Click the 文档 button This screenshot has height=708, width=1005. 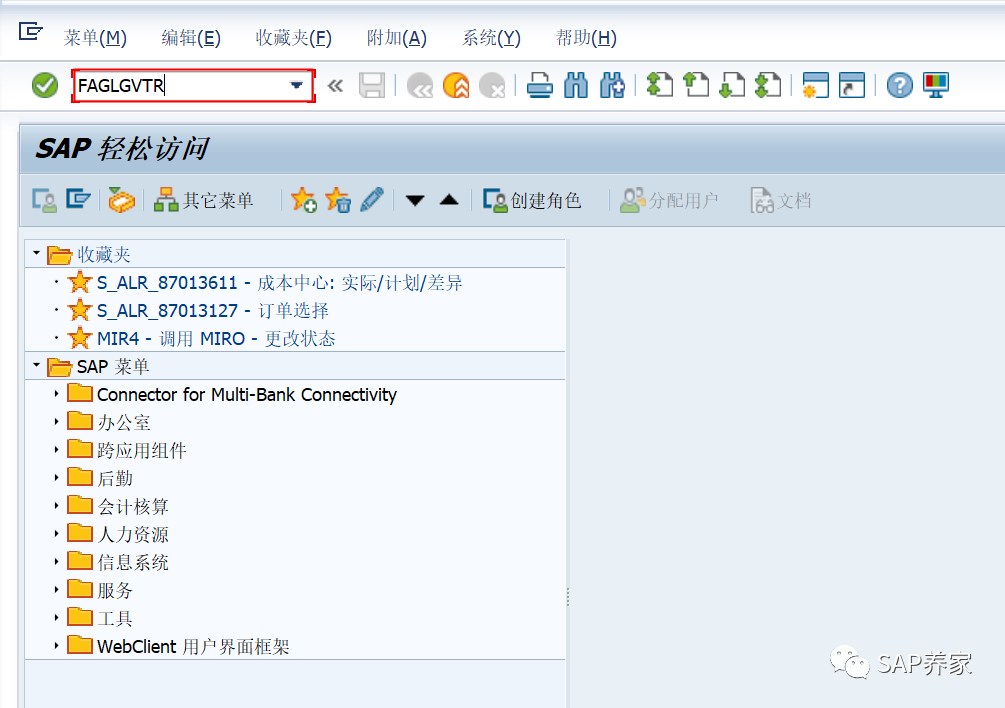point(781,201)
